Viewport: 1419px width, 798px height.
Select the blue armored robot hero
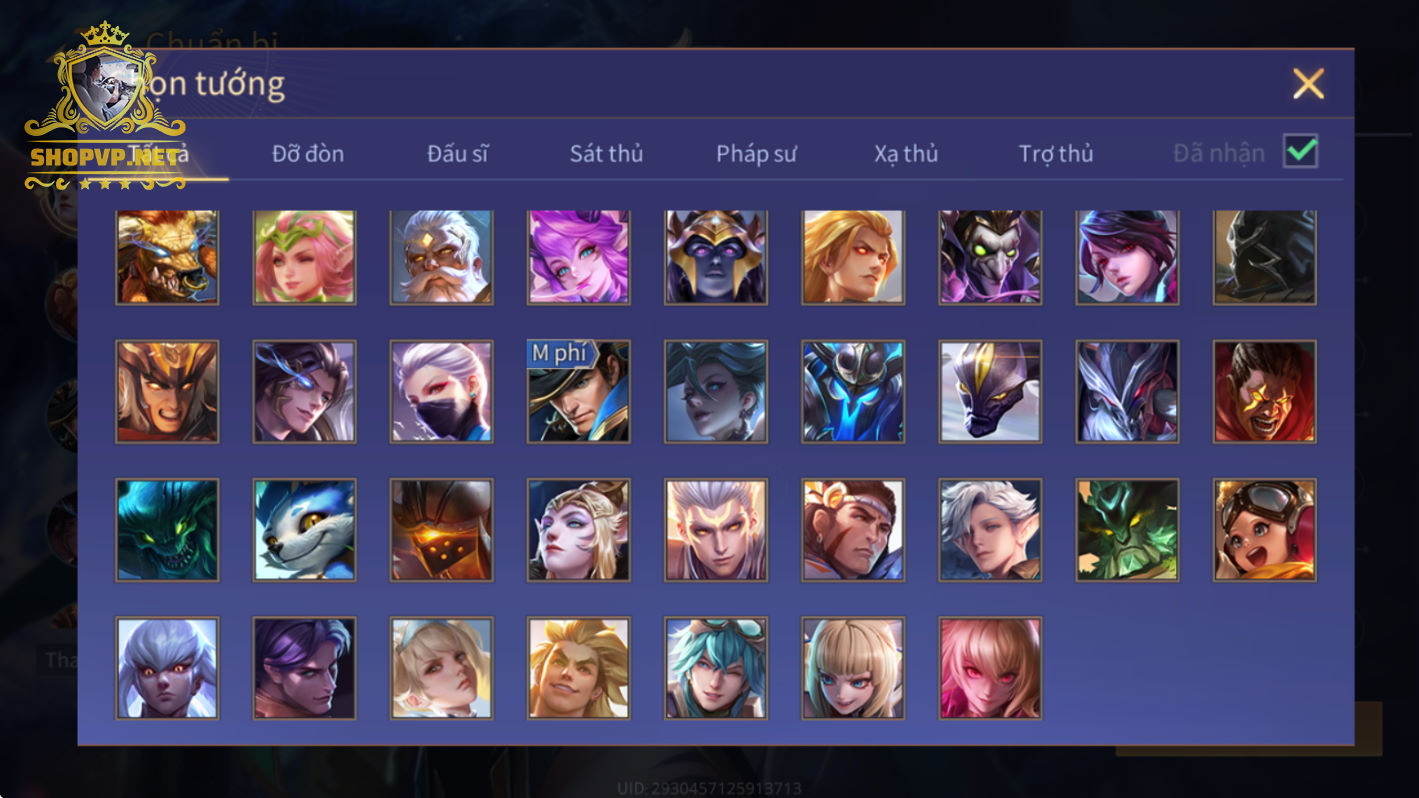click(853, 392)
